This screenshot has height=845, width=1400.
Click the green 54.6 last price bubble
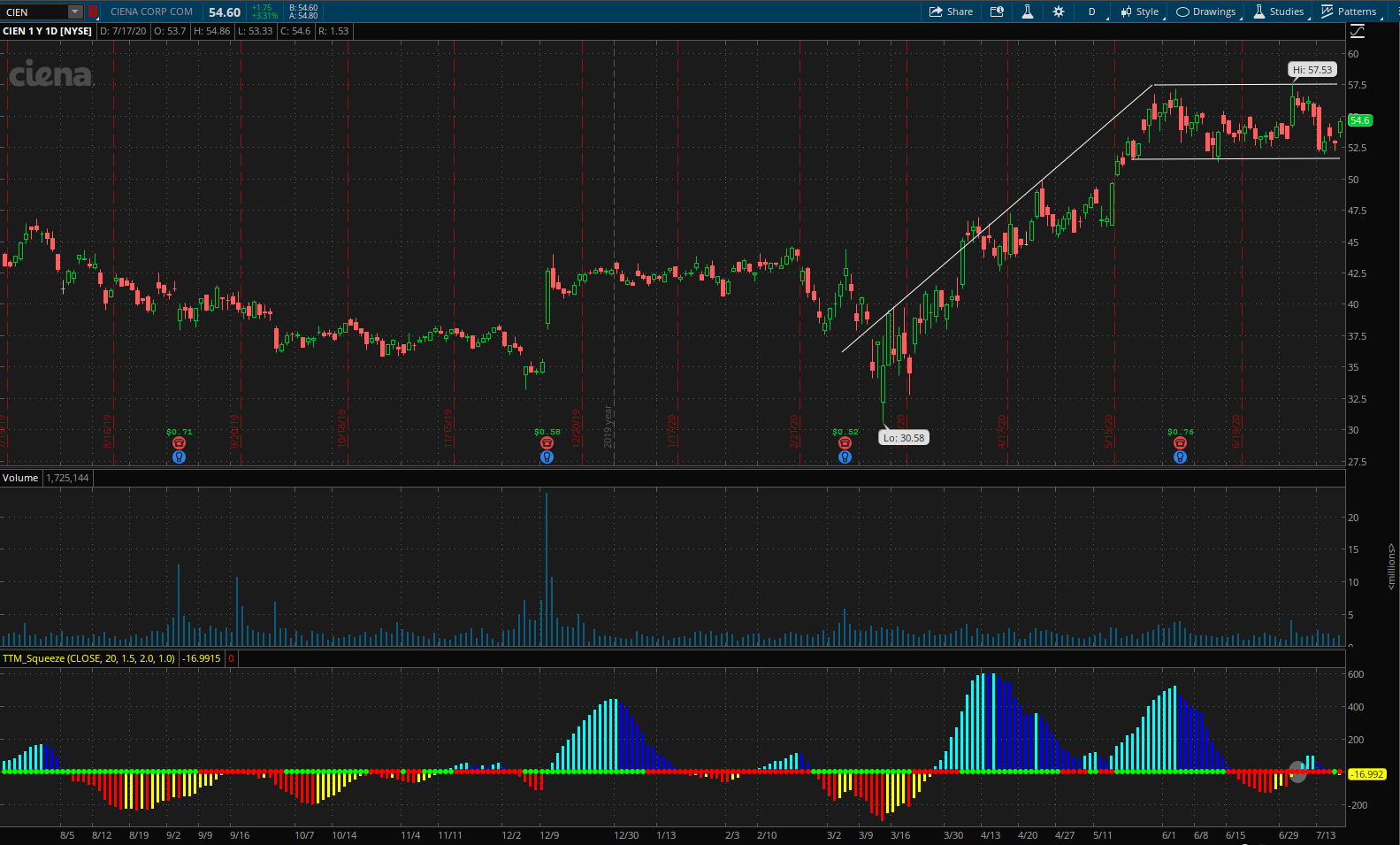(1359, 120)
